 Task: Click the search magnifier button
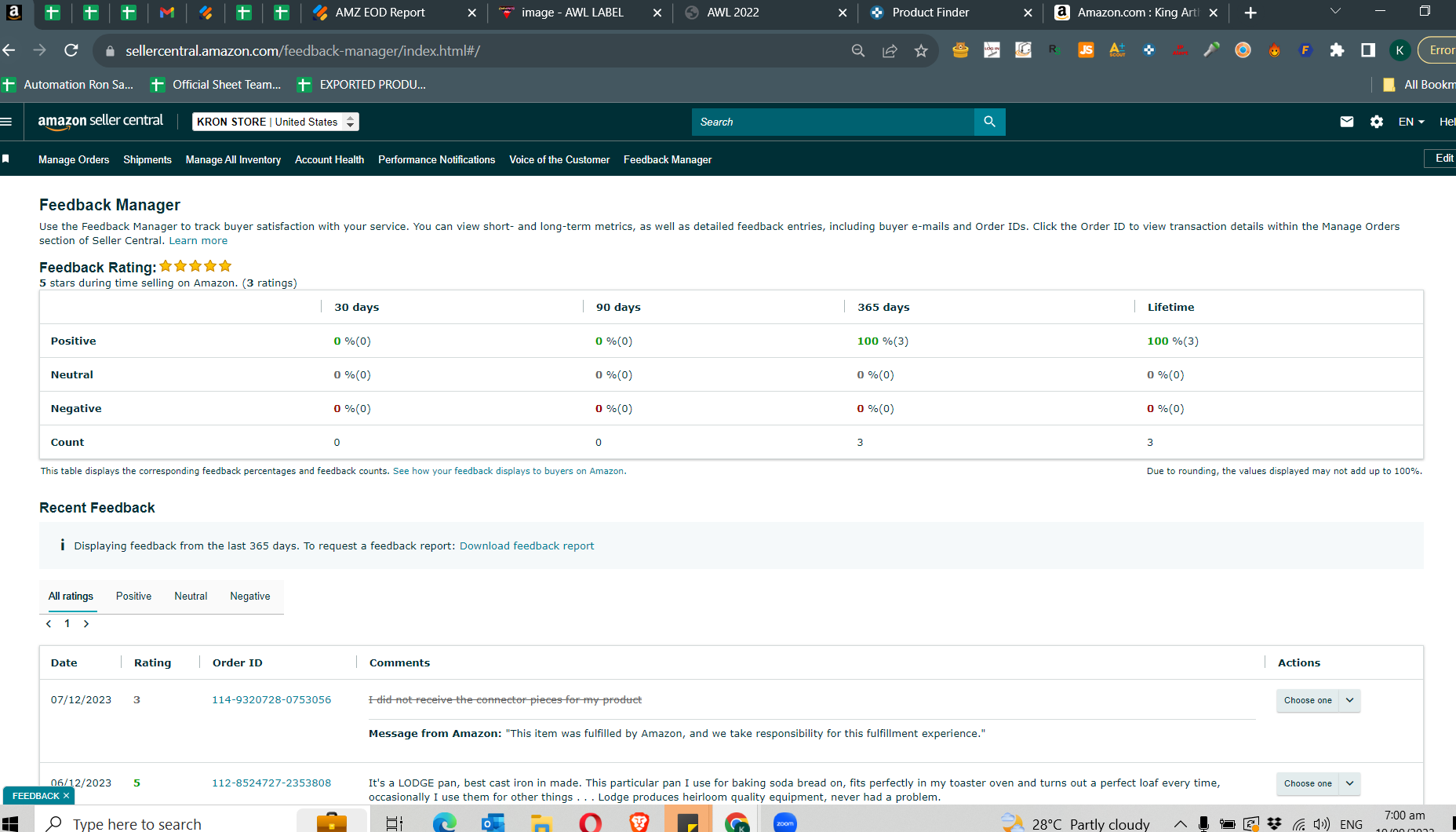pyautogui.click(x=989, y=122)
